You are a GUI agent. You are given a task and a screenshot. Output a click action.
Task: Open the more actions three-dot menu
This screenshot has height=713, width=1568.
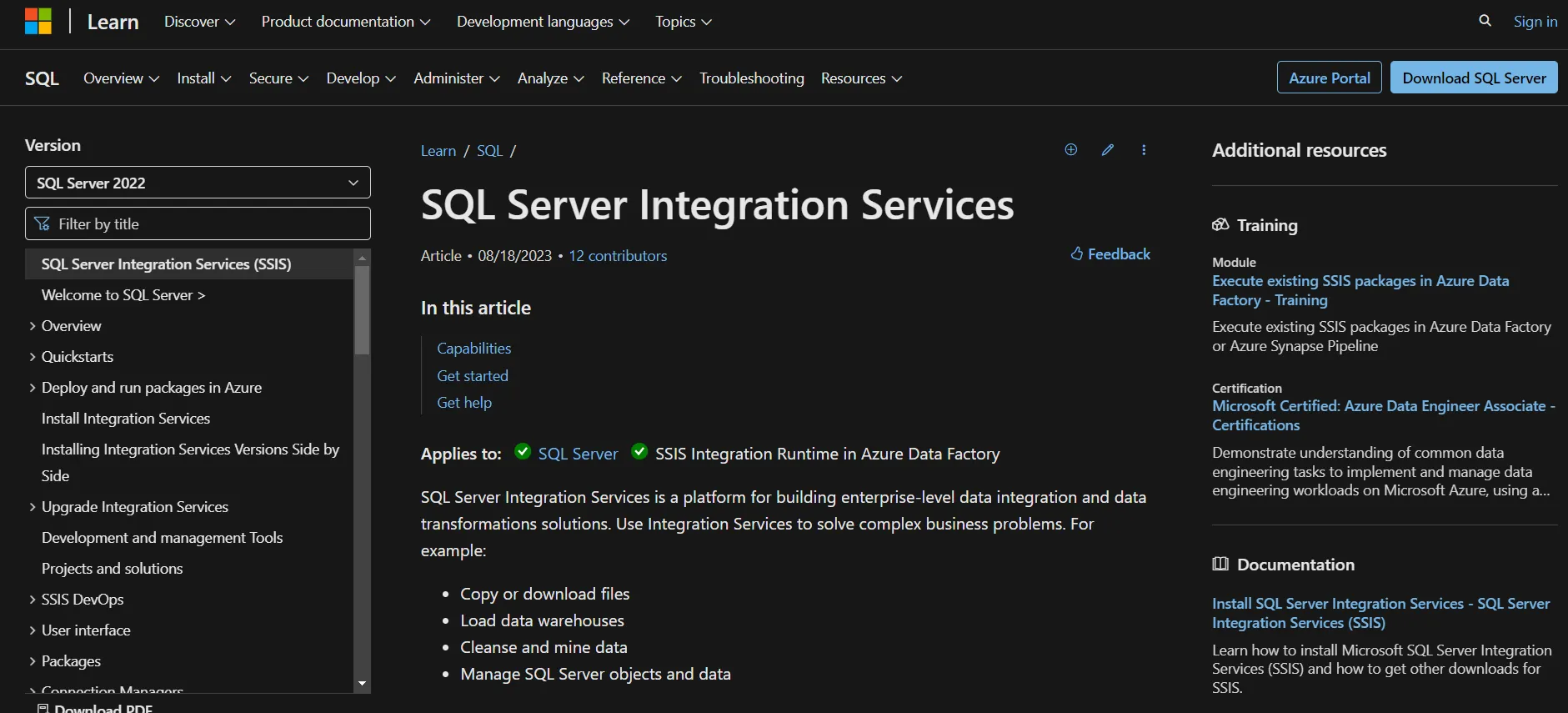1144,150
